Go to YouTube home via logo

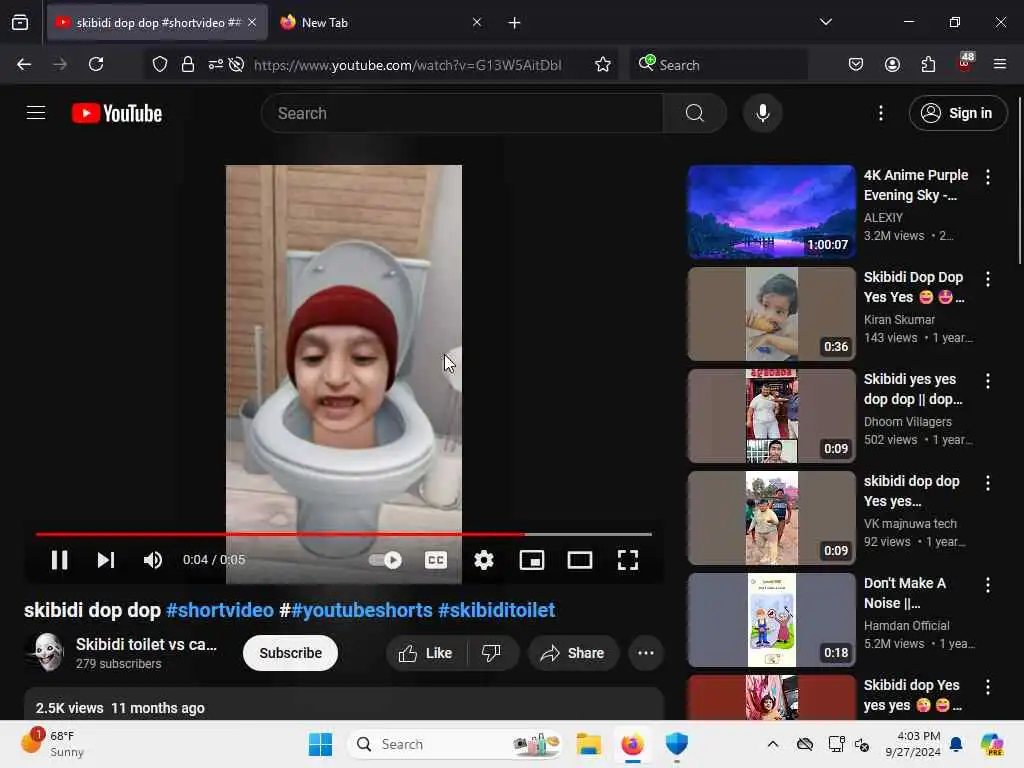click(117, 113)
